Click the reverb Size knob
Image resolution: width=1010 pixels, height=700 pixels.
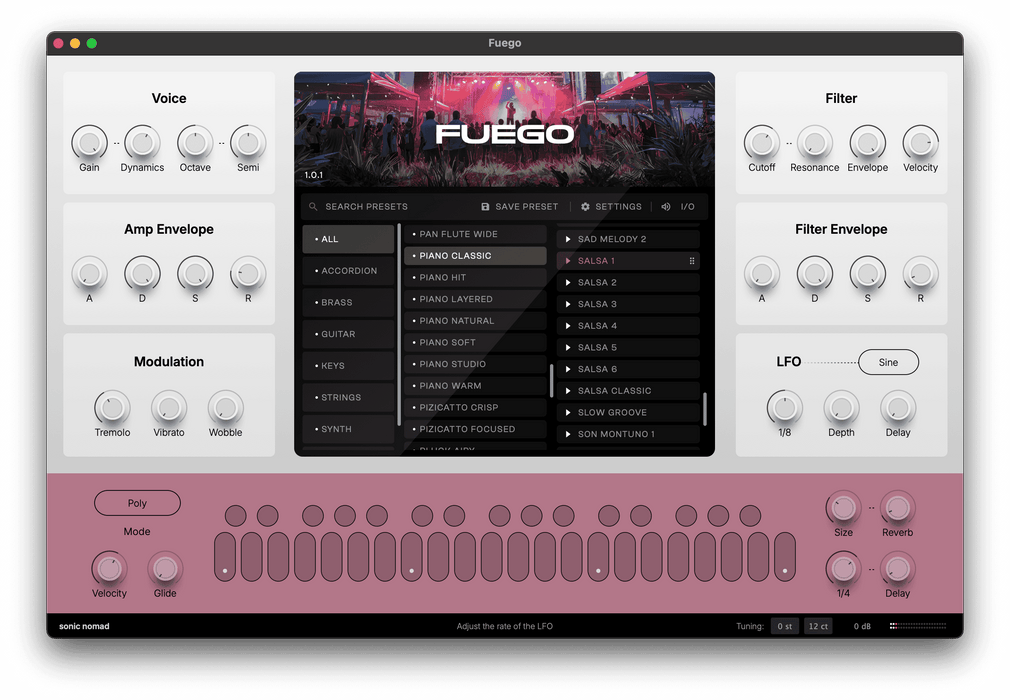(843, 507)
